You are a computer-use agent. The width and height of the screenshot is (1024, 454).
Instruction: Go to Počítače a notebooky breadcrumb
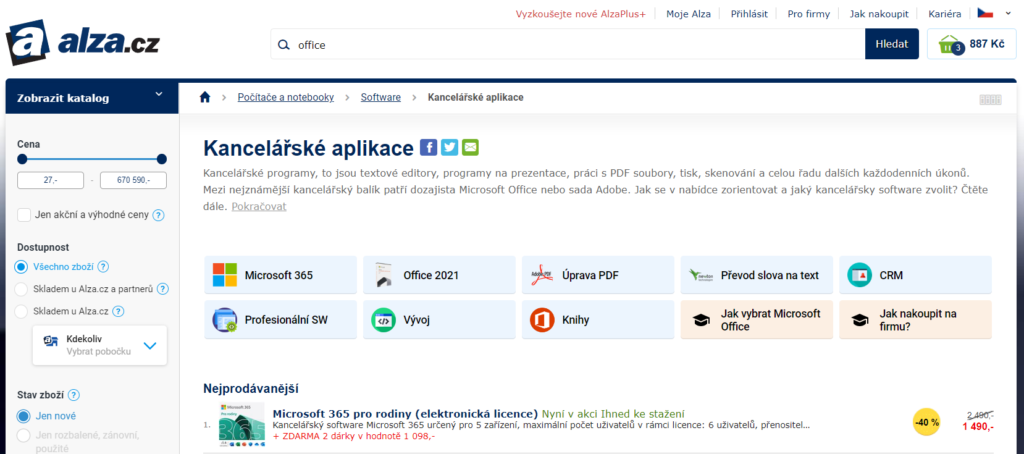(285, 97)
